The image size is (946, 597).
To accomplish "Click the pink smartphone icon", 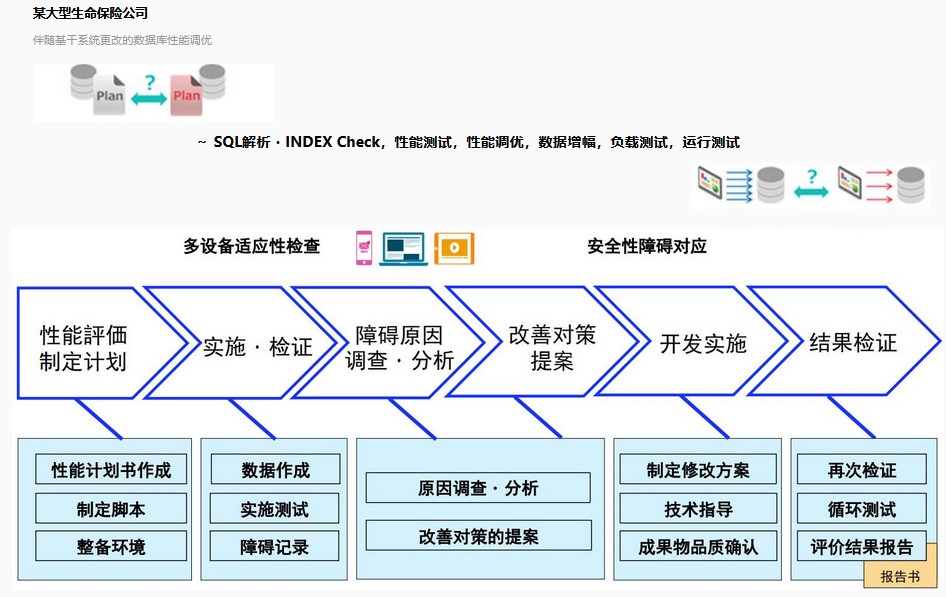I will pyautogui.click(x=364, y=248).
